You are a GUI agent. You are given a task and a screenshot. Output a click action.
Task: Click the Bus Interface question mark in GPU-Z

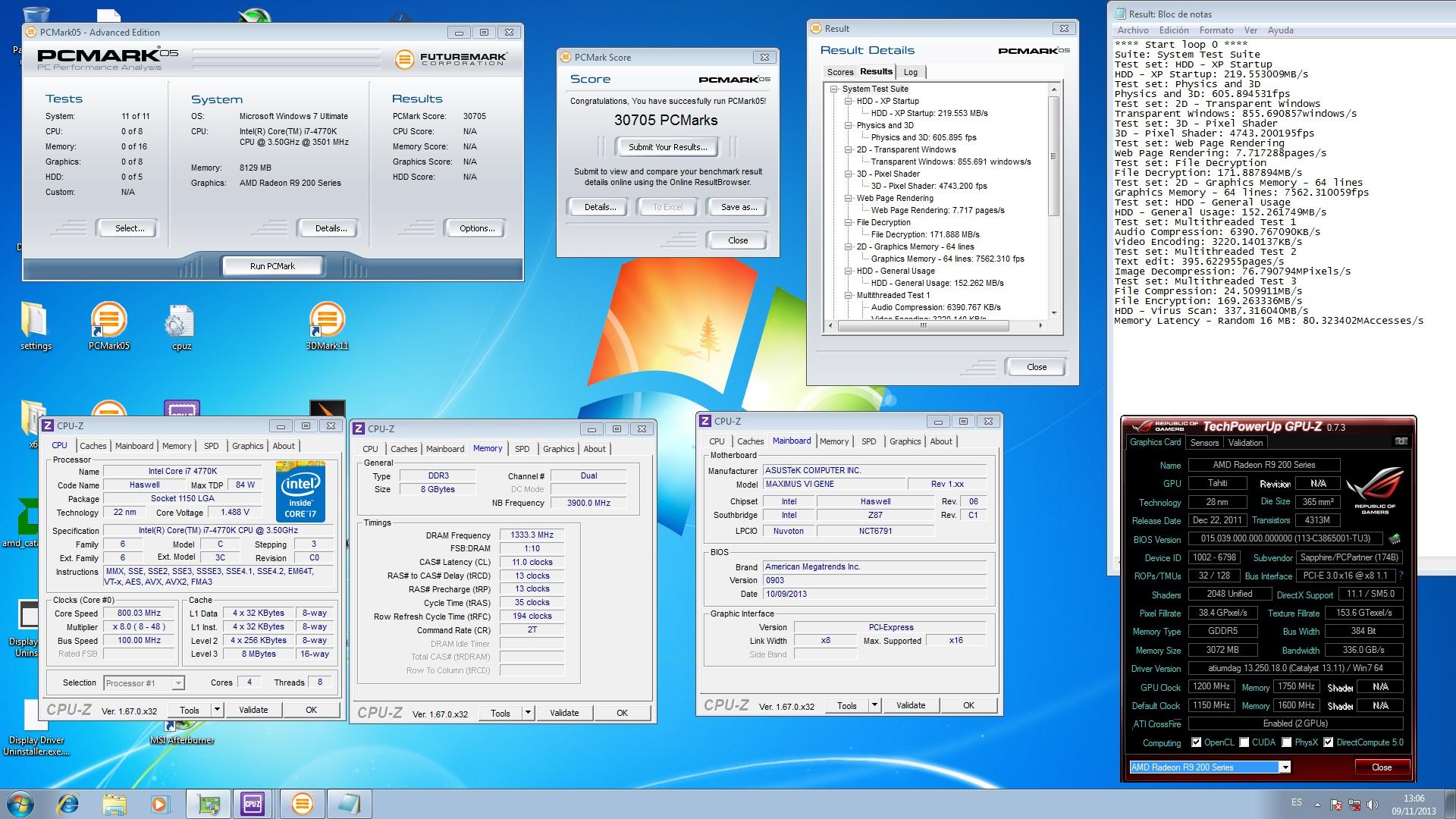pyautogui.click(x=1401, y=576)
